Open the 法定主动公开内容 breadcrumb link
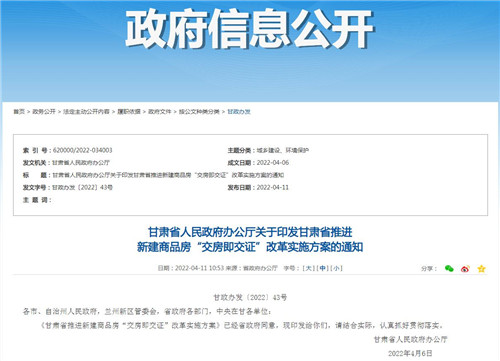Image resolution: width=500 pixels, height=361 pixels. point(86,112)
